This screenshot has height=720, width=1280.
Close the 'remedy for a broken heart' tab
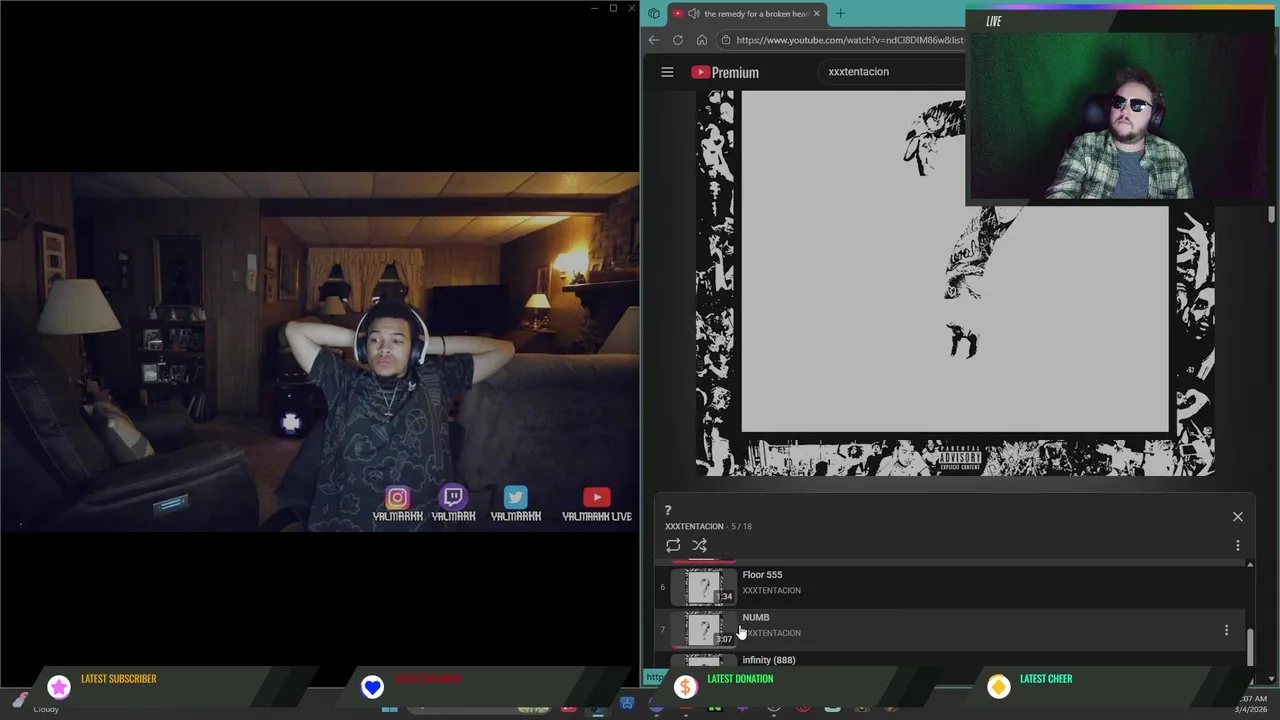point(816,13)
